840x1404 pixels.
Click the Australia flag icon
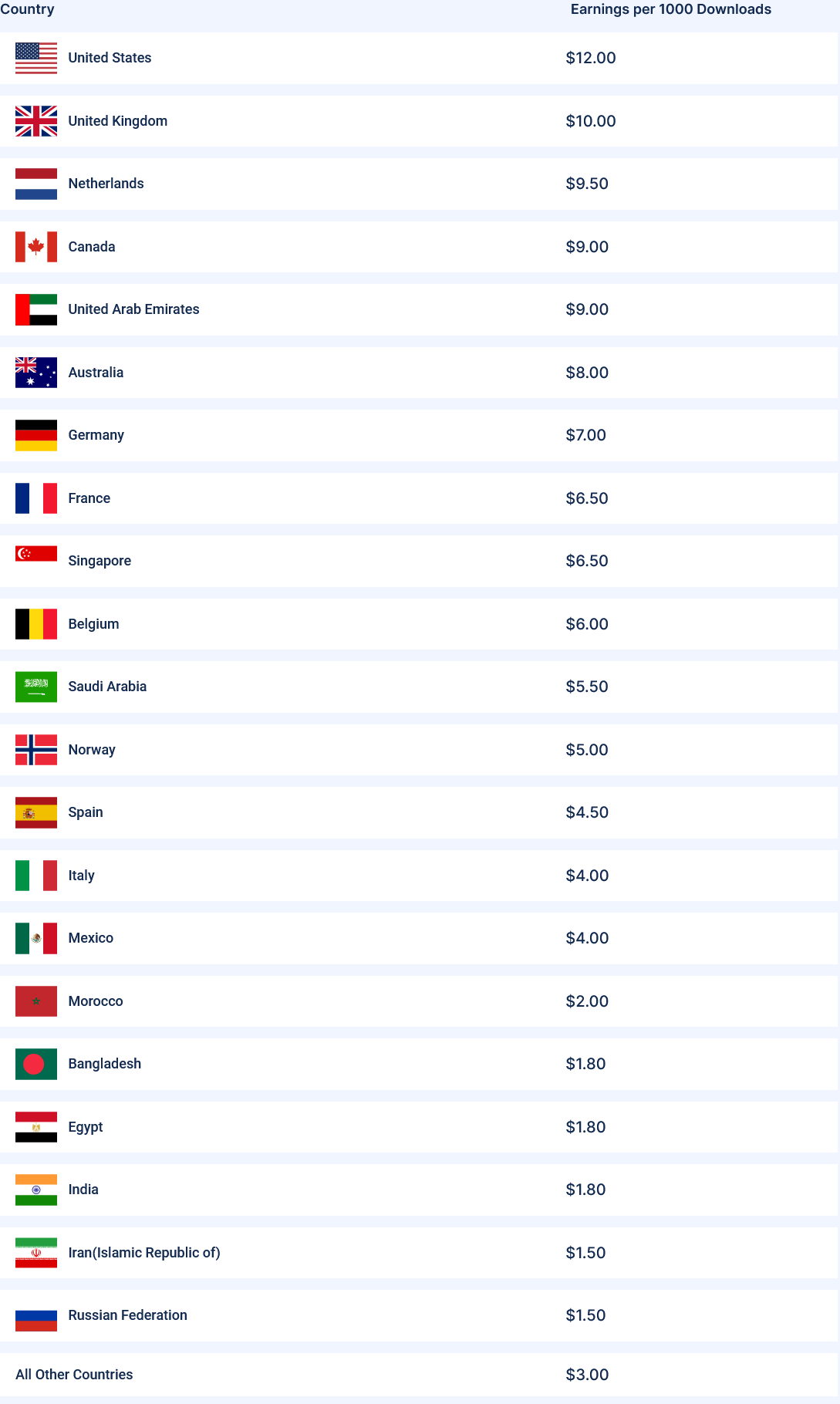36,373
